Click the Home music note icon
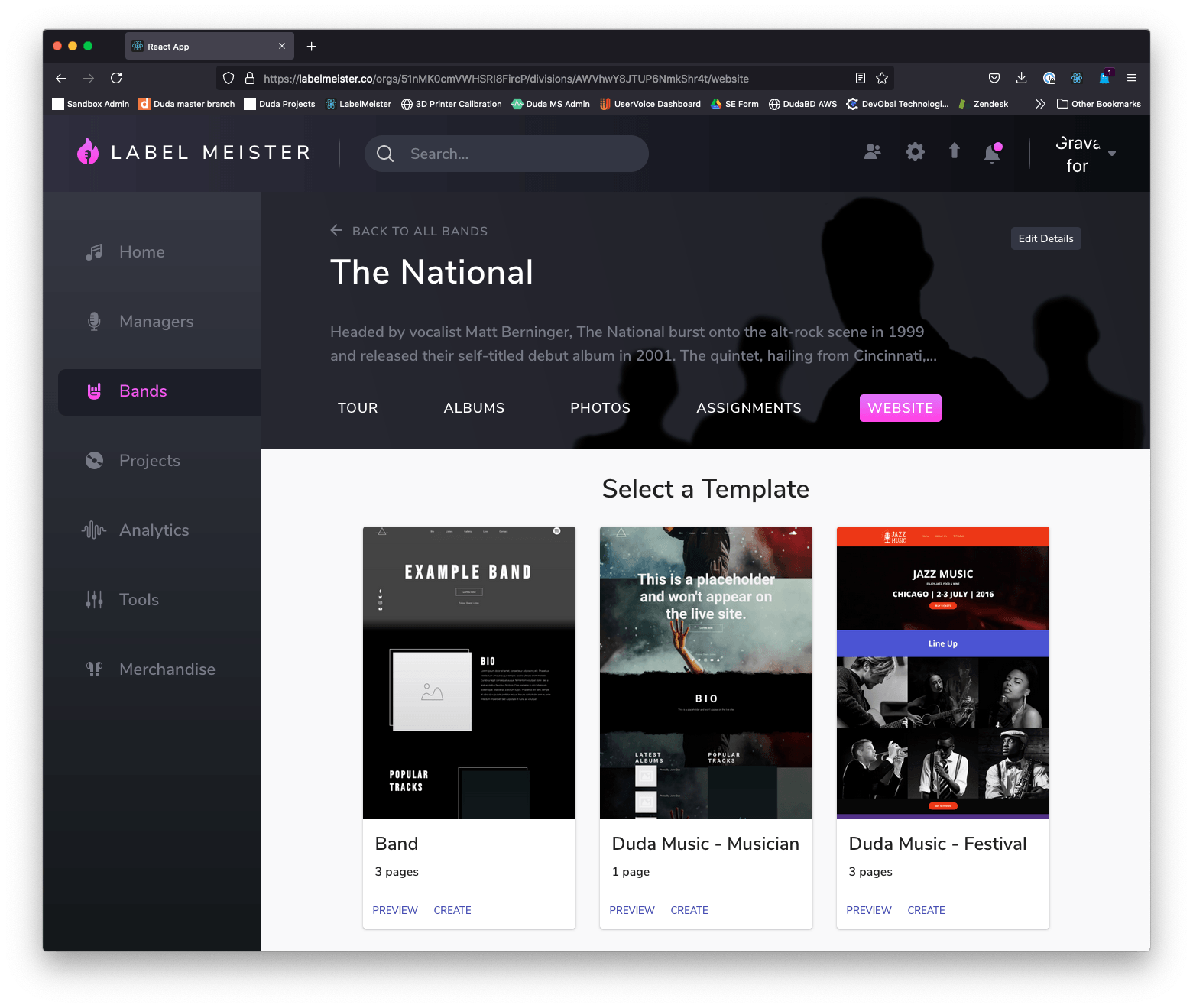This screenshot has height=1008, width=1193. click(94, 252)
